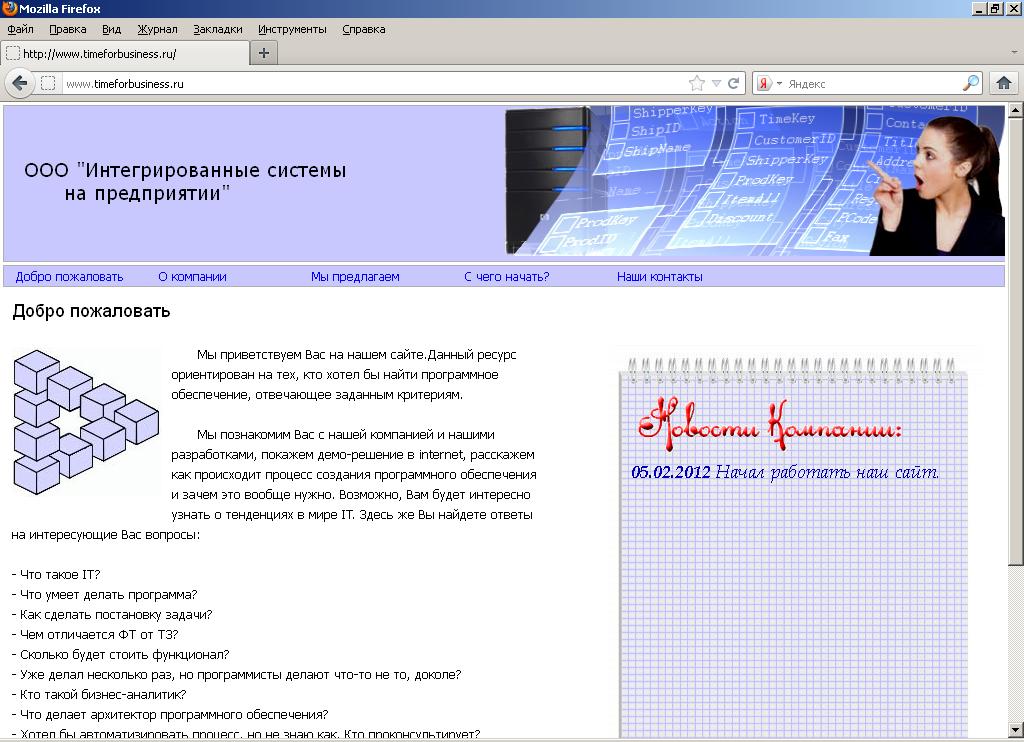Screen dimensions: 1024x742
Task: Follow the 'Наши контакты' navigation link
Action: point(659,277)
